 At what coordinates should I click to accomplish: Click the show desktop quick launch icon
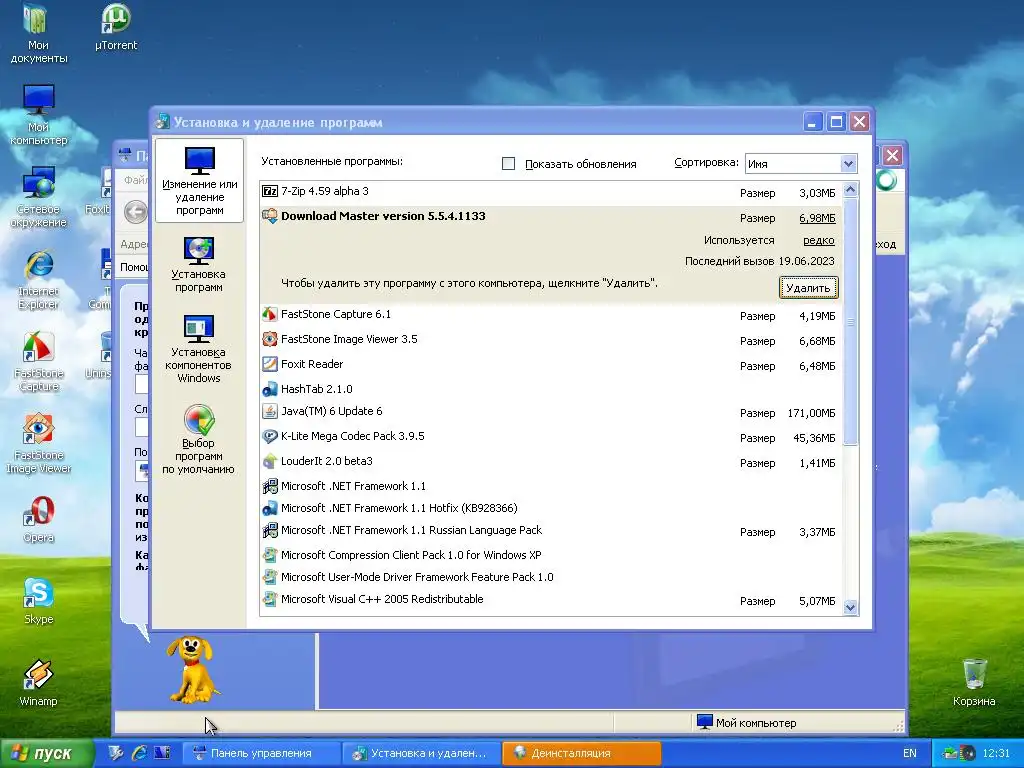[115, 753]
